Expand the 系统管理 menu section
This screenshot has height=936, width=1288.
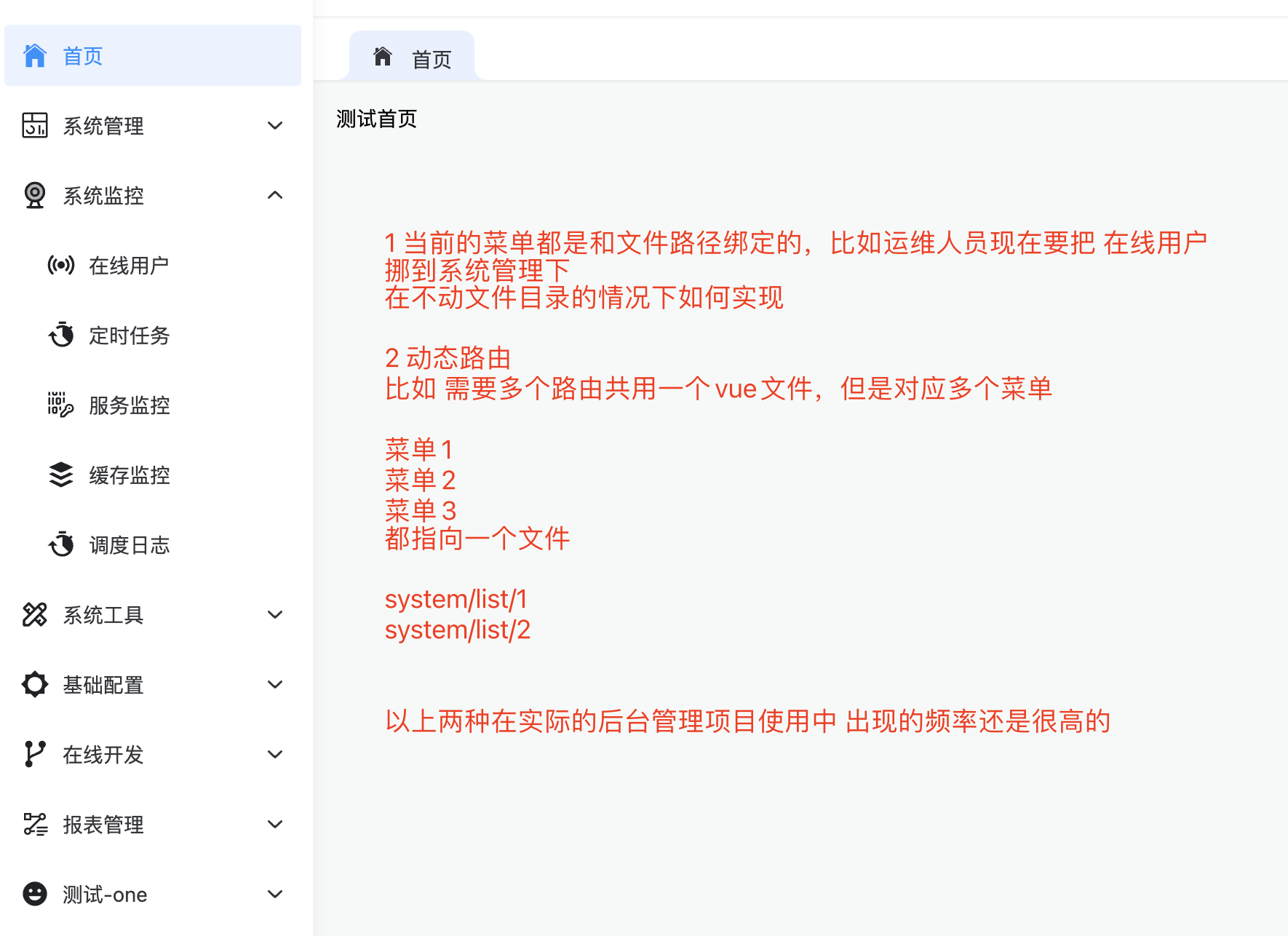[x=275, y=125]
